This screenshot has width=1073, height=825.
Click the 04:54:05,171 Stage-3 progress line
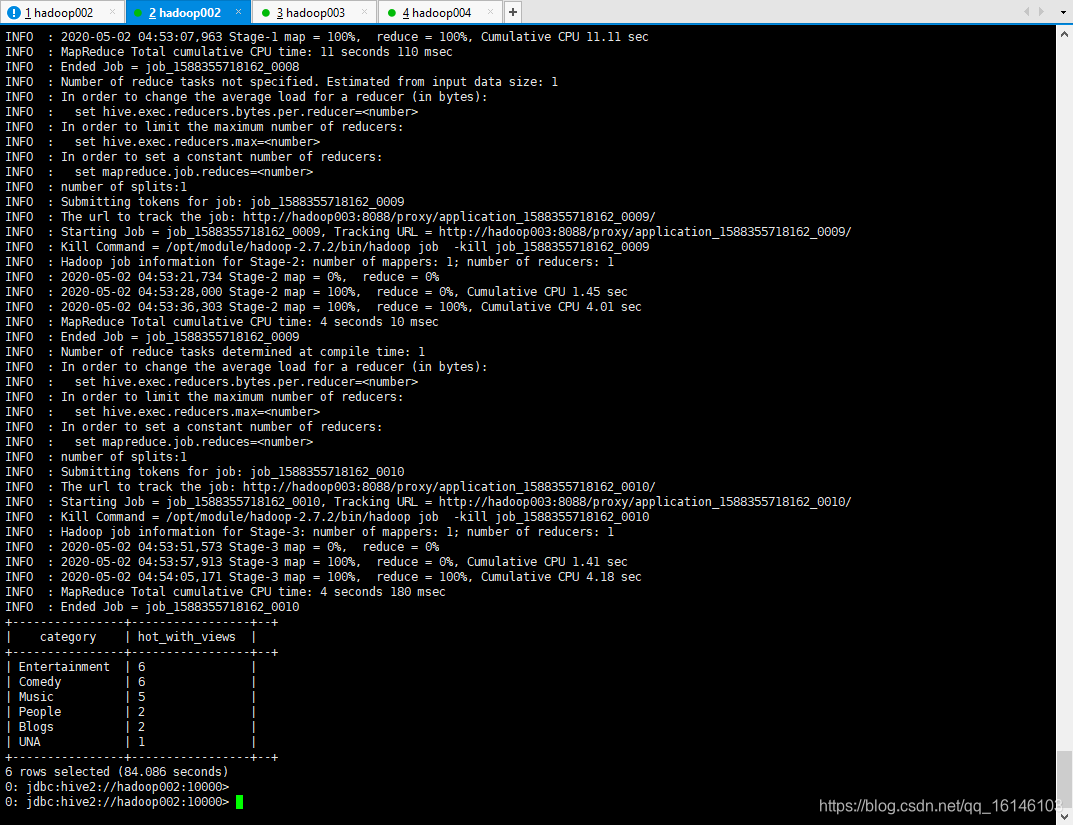[x=323, y=577]
